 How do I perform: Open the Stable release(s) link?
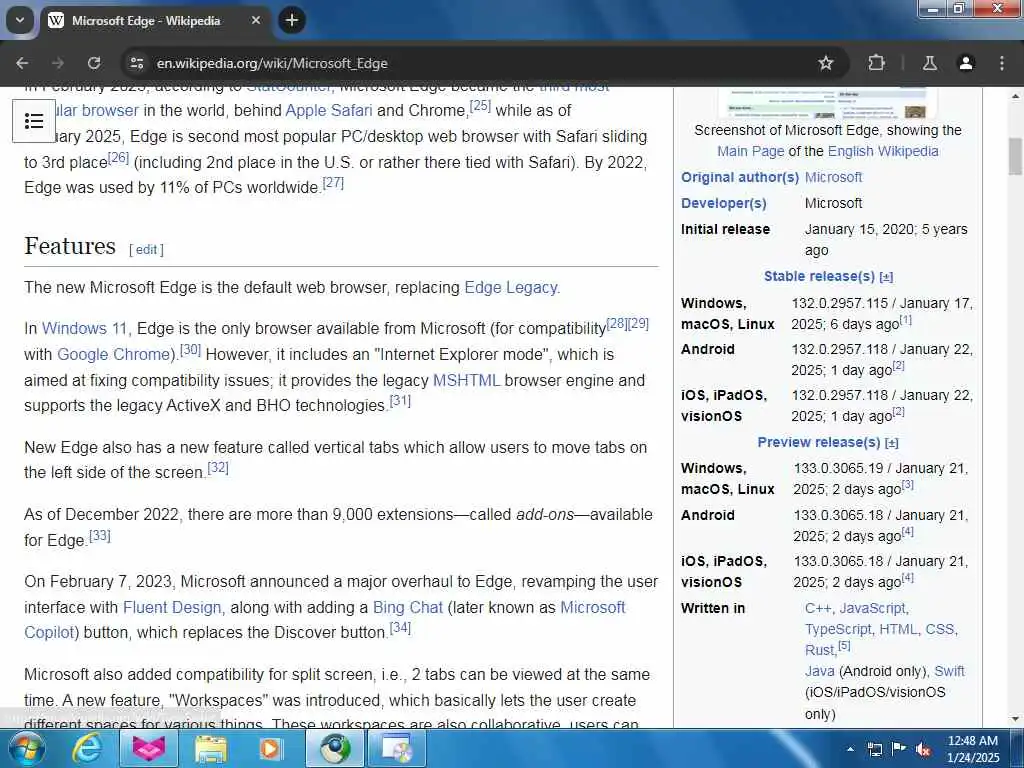click(819, 276)
